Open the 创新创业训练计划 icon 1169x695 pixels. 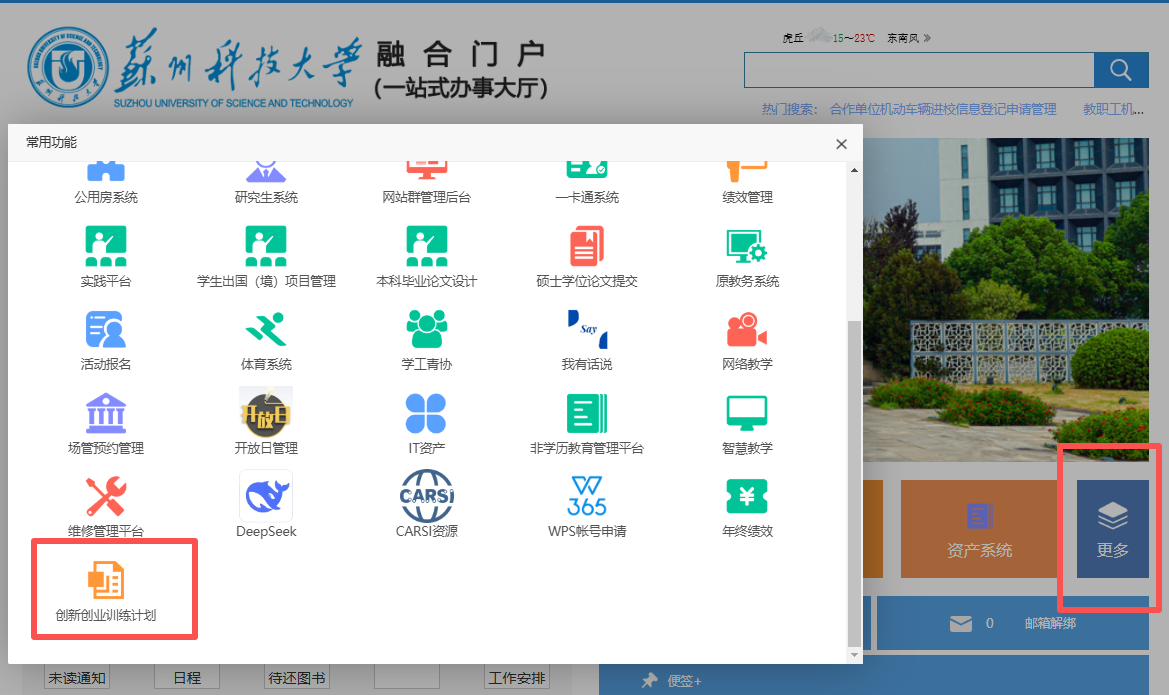(x=106, y=581)
